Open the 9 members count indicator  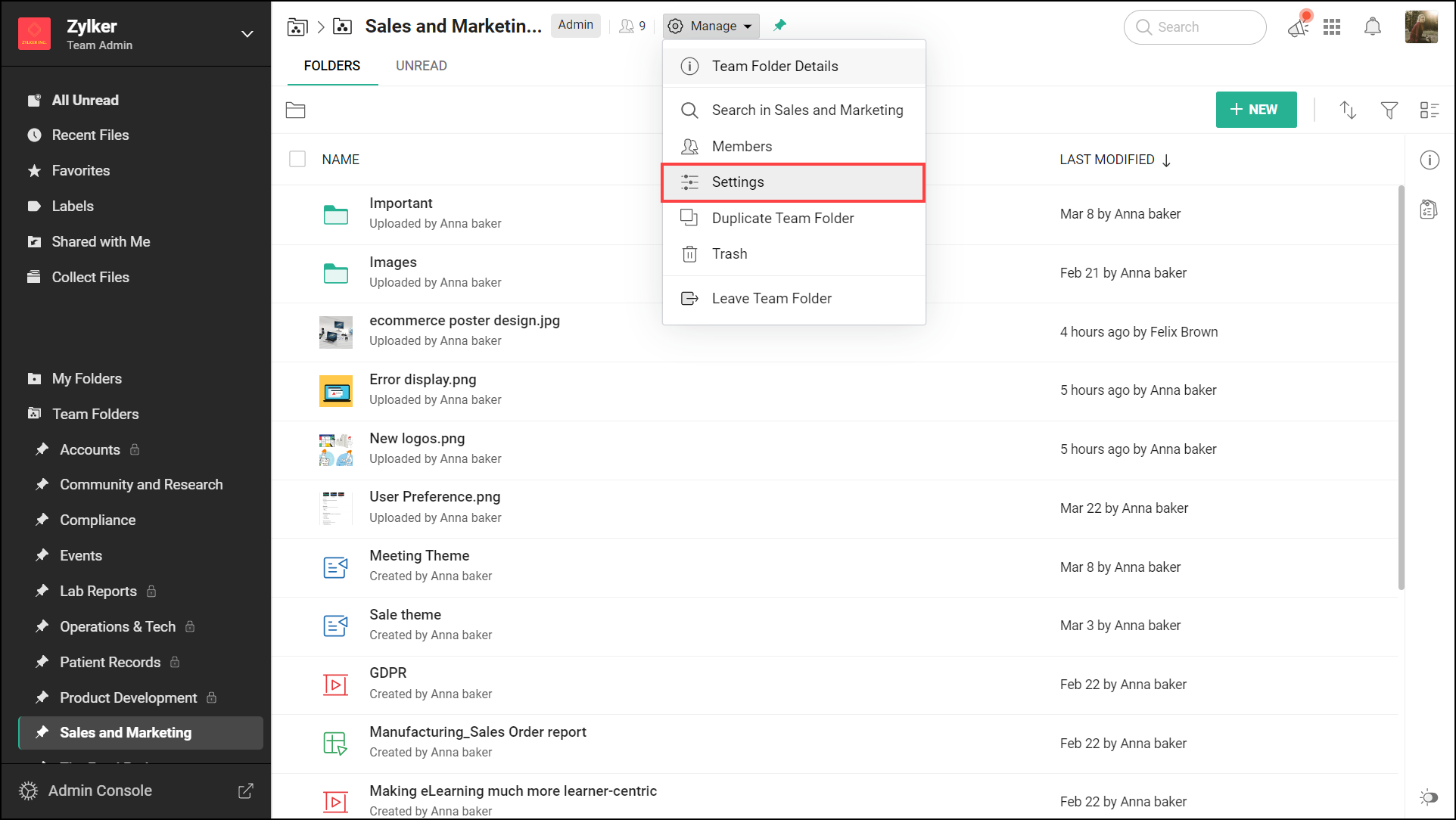click(632, 26)
